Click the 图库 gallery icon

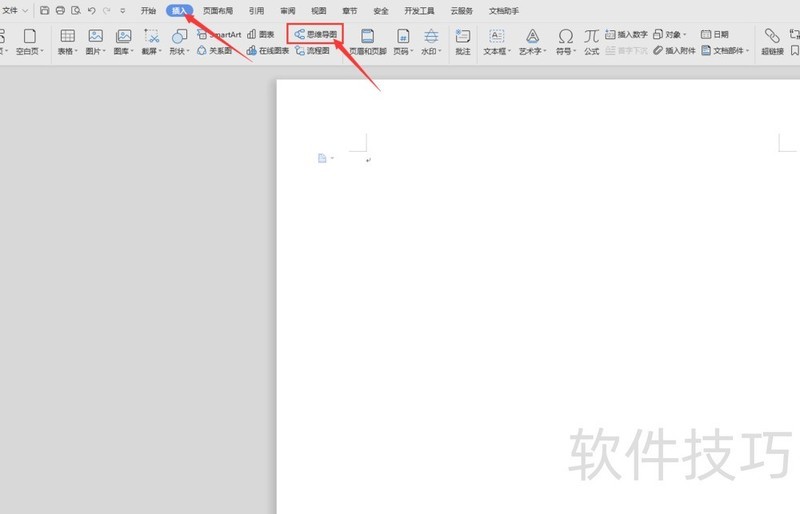(123, 36)
